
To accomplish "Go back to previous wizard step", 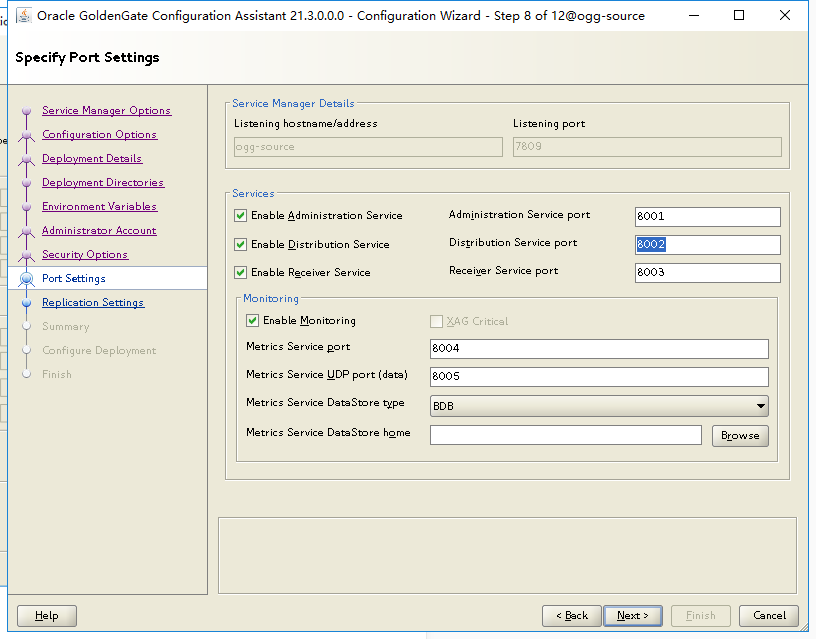I will point(571,616).
